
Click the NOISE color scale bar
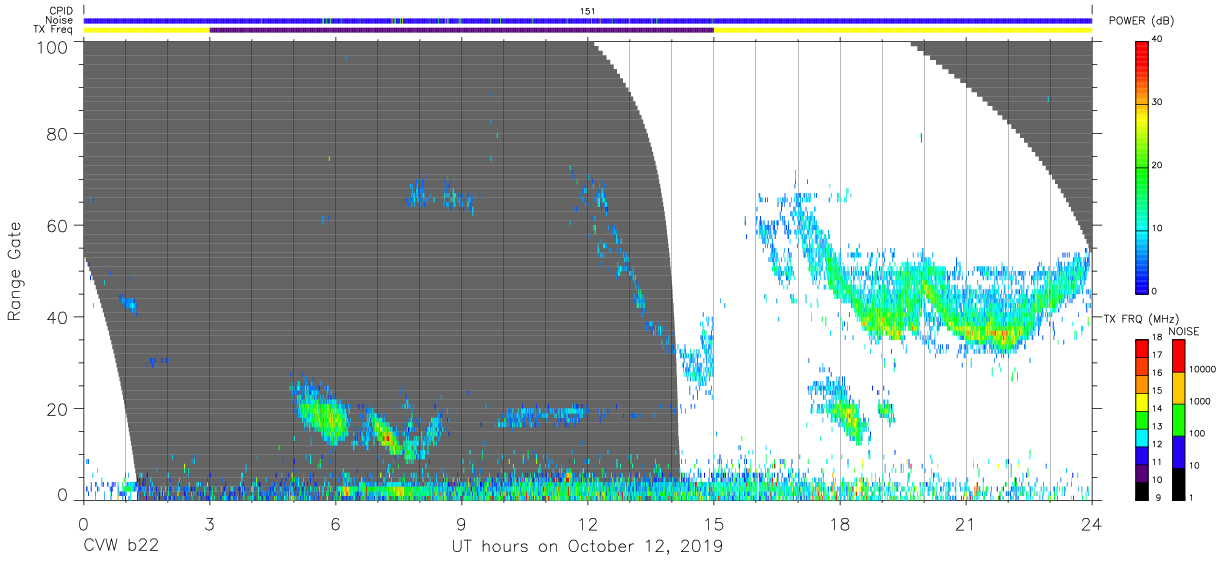[1179, 418]
